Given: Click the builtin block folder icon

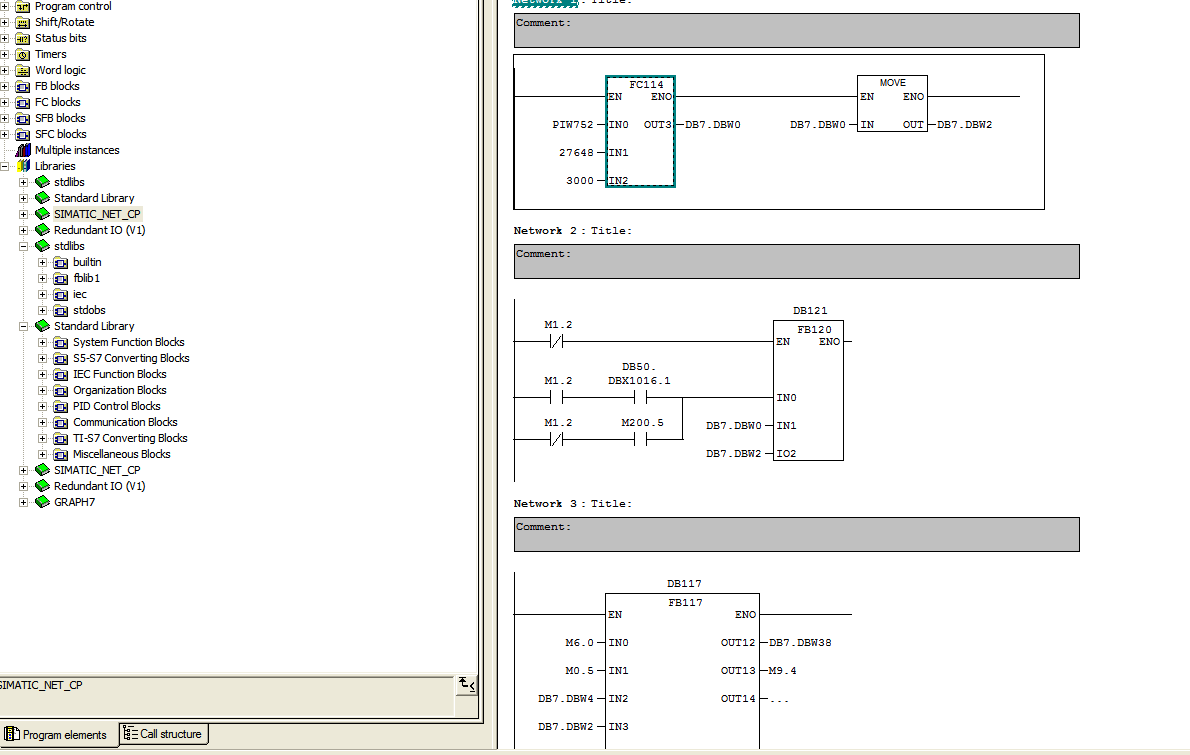Looking at the screenshot, I should click(x=61, y=263).
